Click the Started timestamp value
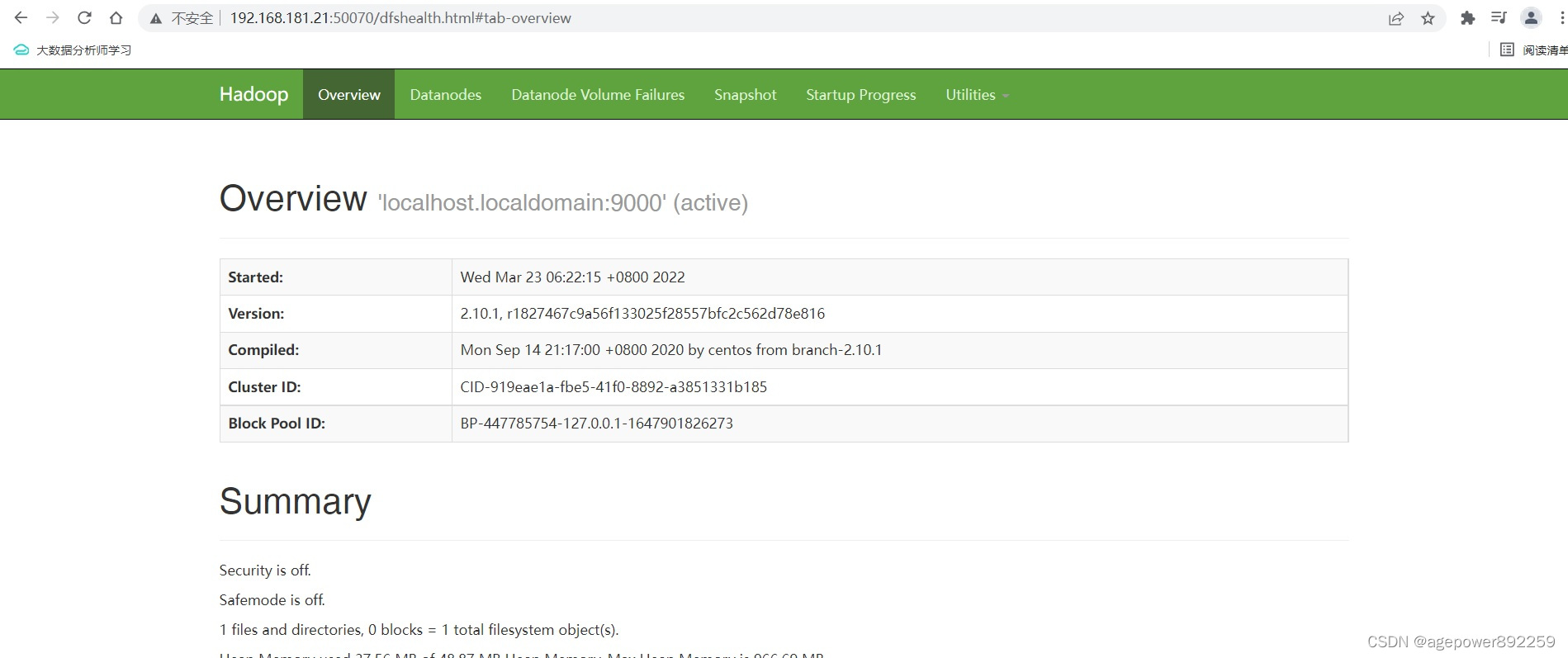The width and height of the screenshot is (1568, 658). (x=573, y=277)
